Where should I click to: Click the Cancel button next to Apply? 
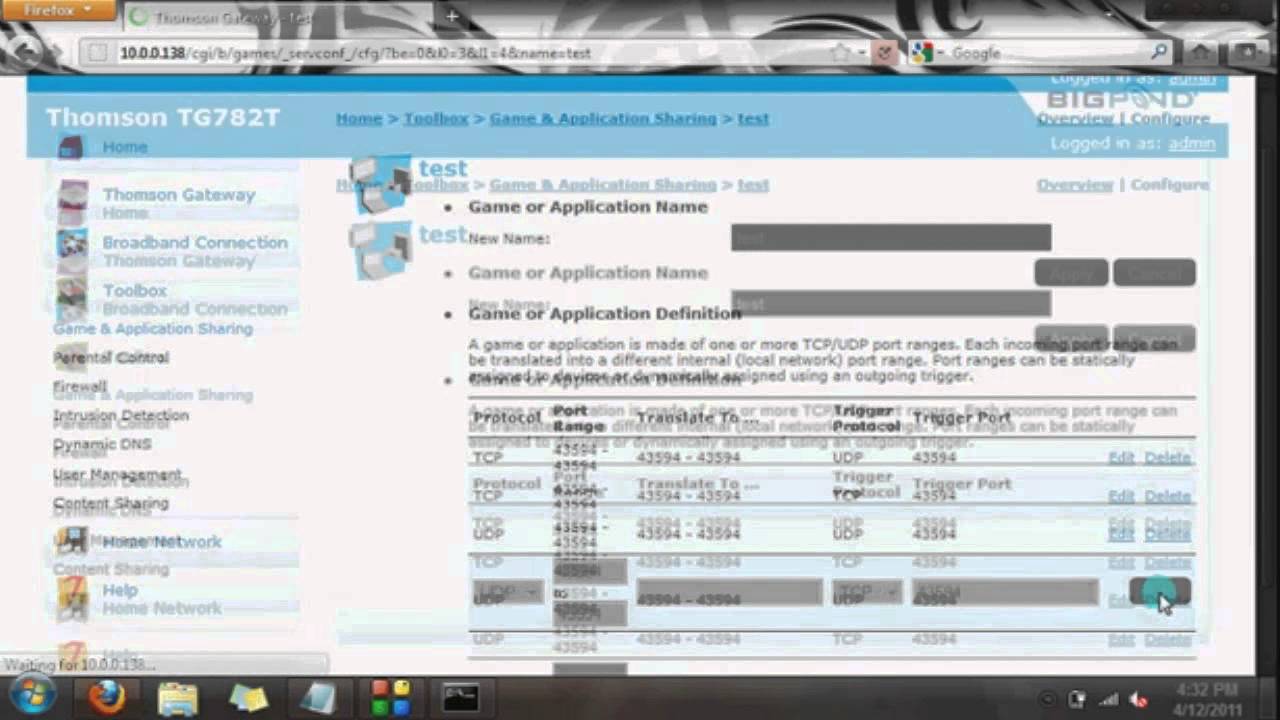pos(1154,273)
